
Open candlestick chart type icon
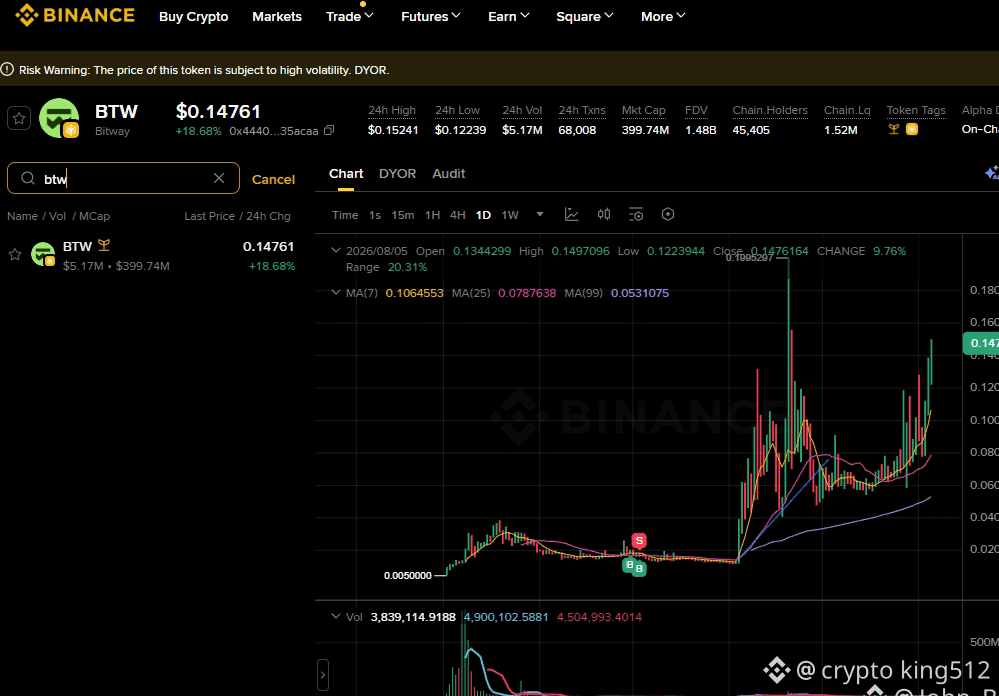(604, 215)
